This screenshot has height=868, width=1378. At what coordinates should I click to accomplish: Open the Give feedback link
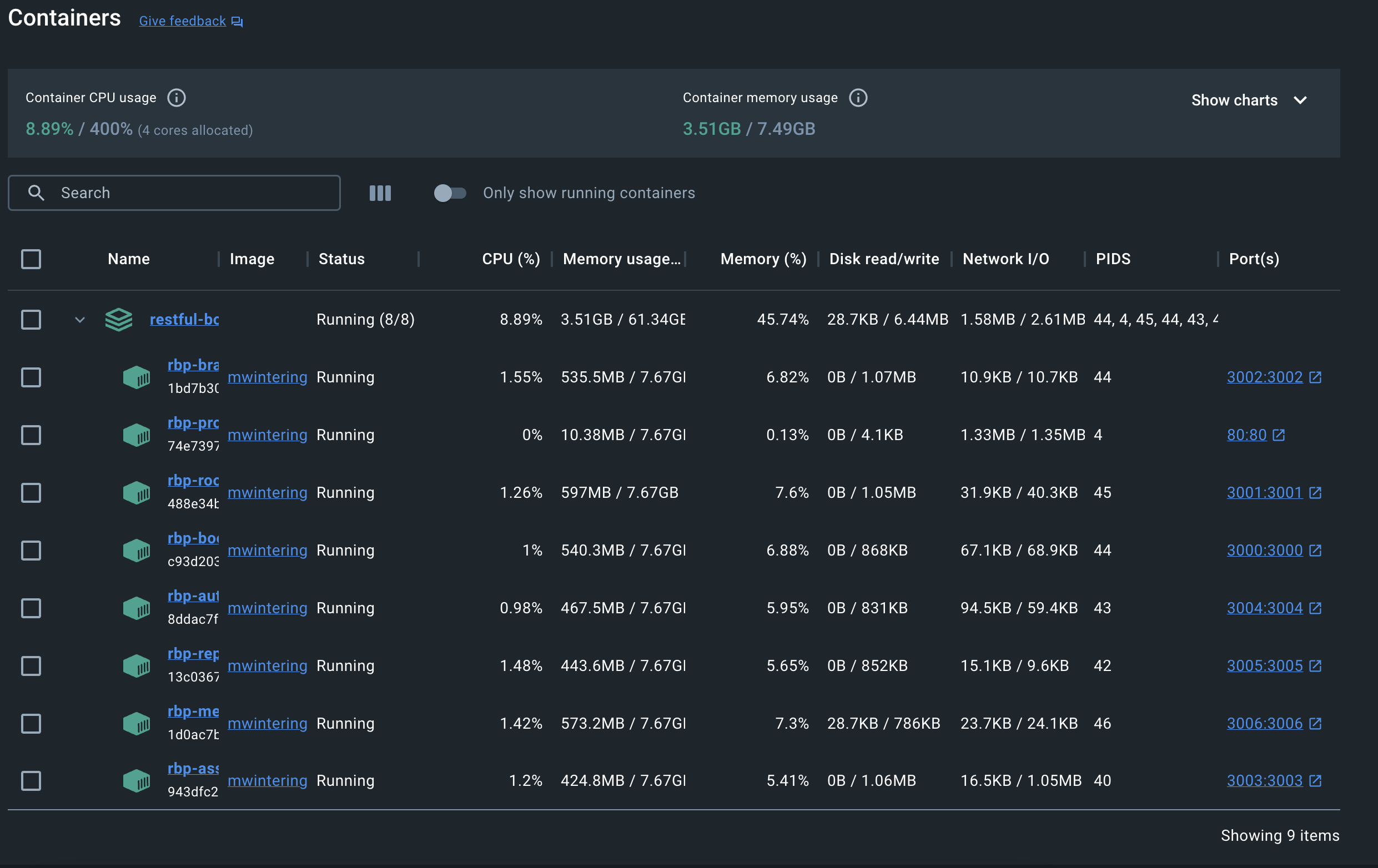pos(183,22)
